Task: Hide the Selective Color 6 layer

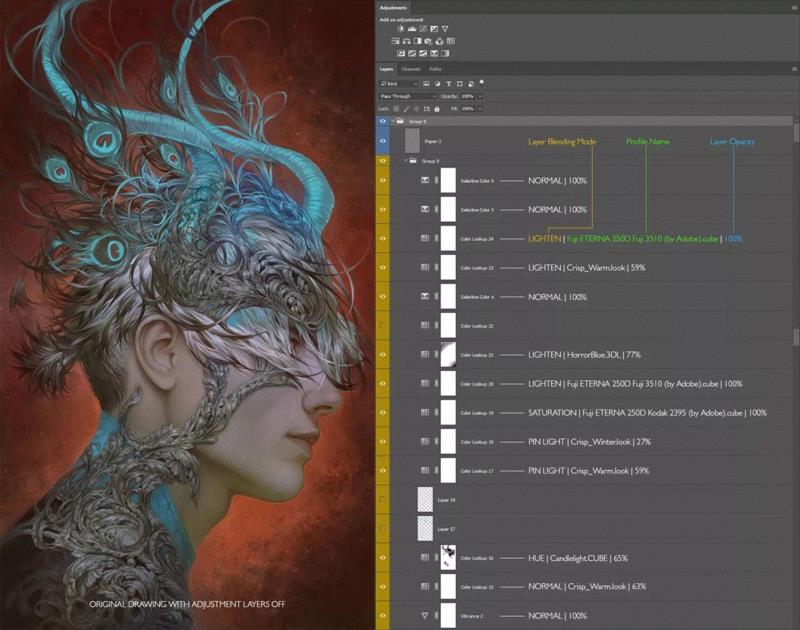Action: click(x=383, y=181)
